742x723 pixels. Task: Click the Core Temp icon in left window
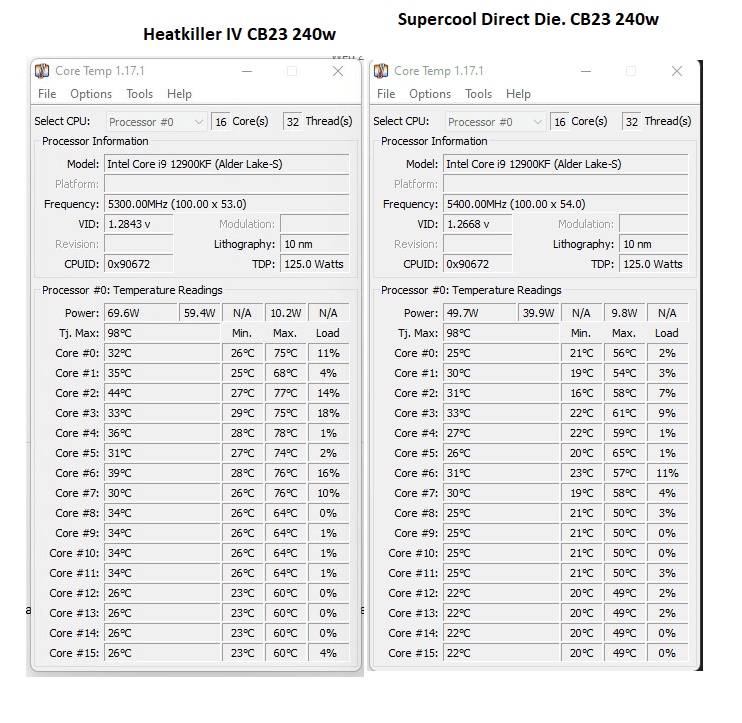pos(42,71)
